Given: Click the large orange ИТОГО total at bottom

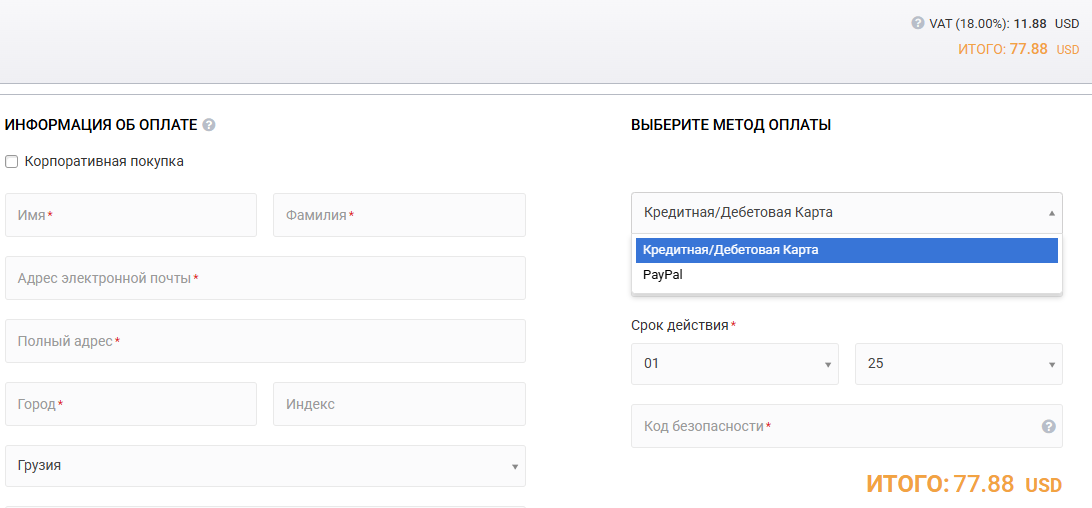Looking at the screenshot, I should tap(962, 484).
